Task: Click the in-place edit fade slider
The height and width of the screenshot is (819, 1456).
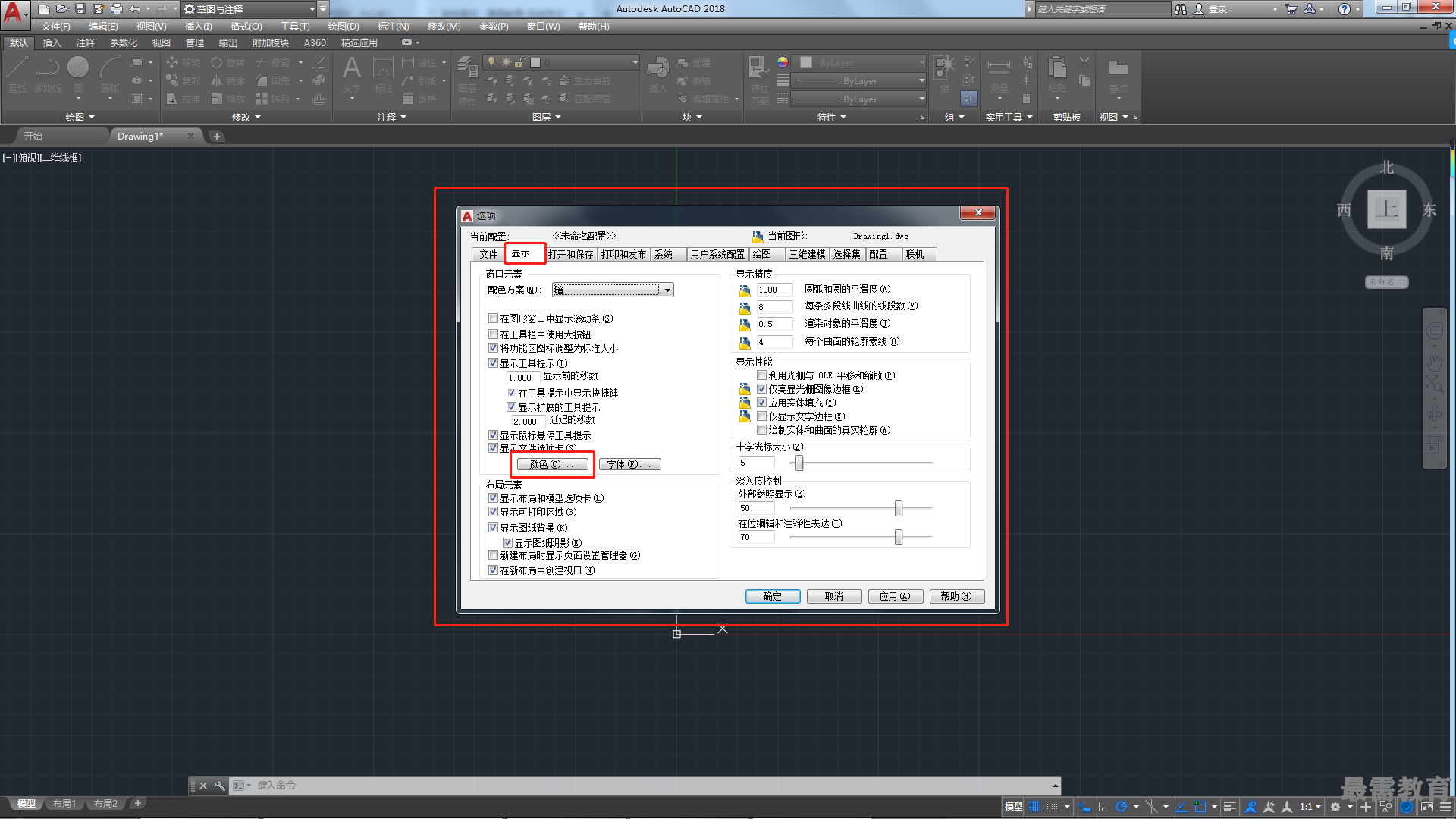Action: click(899, 537)
